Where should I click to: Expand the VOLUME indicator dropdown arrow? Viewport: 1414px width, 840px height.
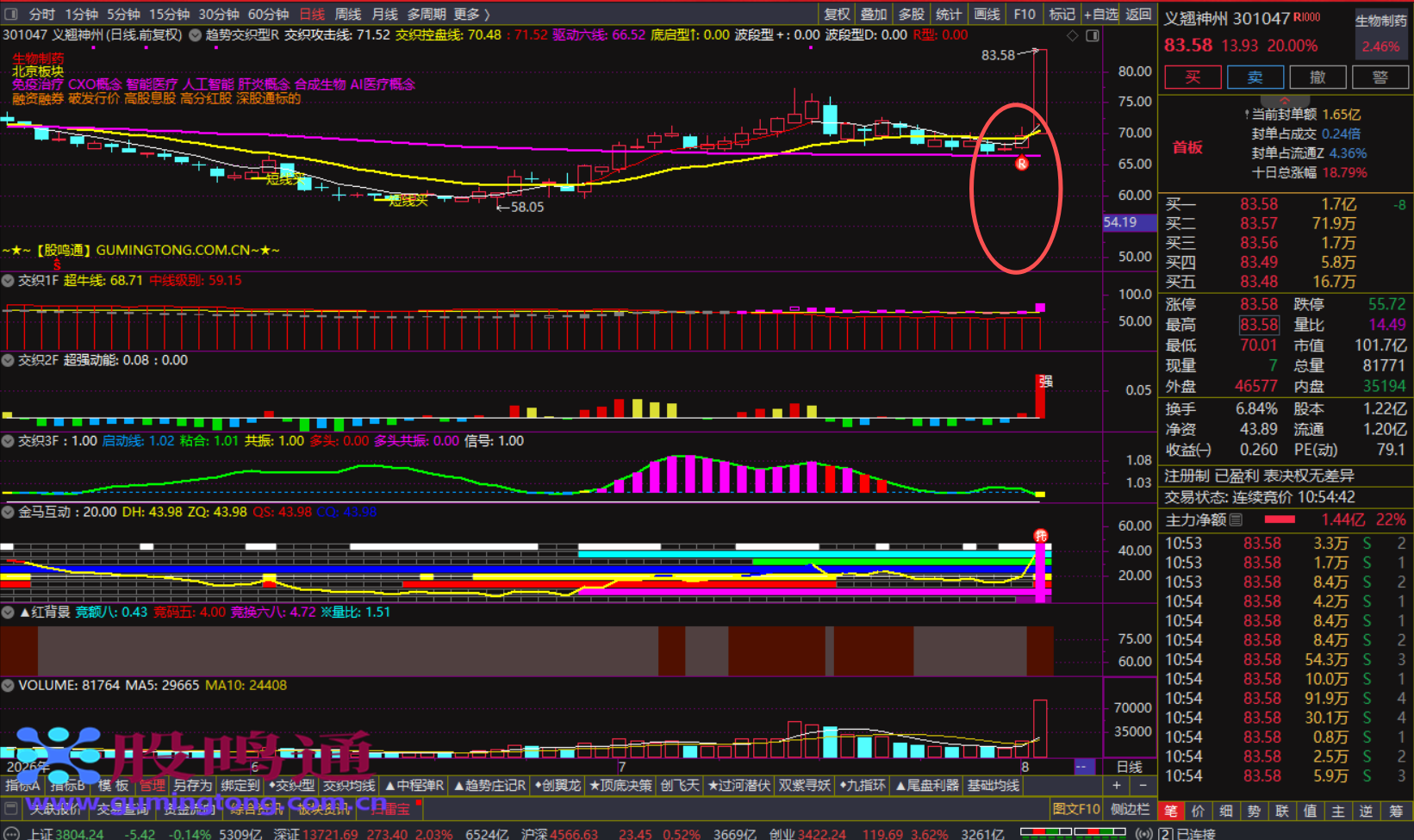(x=8, y=685)
